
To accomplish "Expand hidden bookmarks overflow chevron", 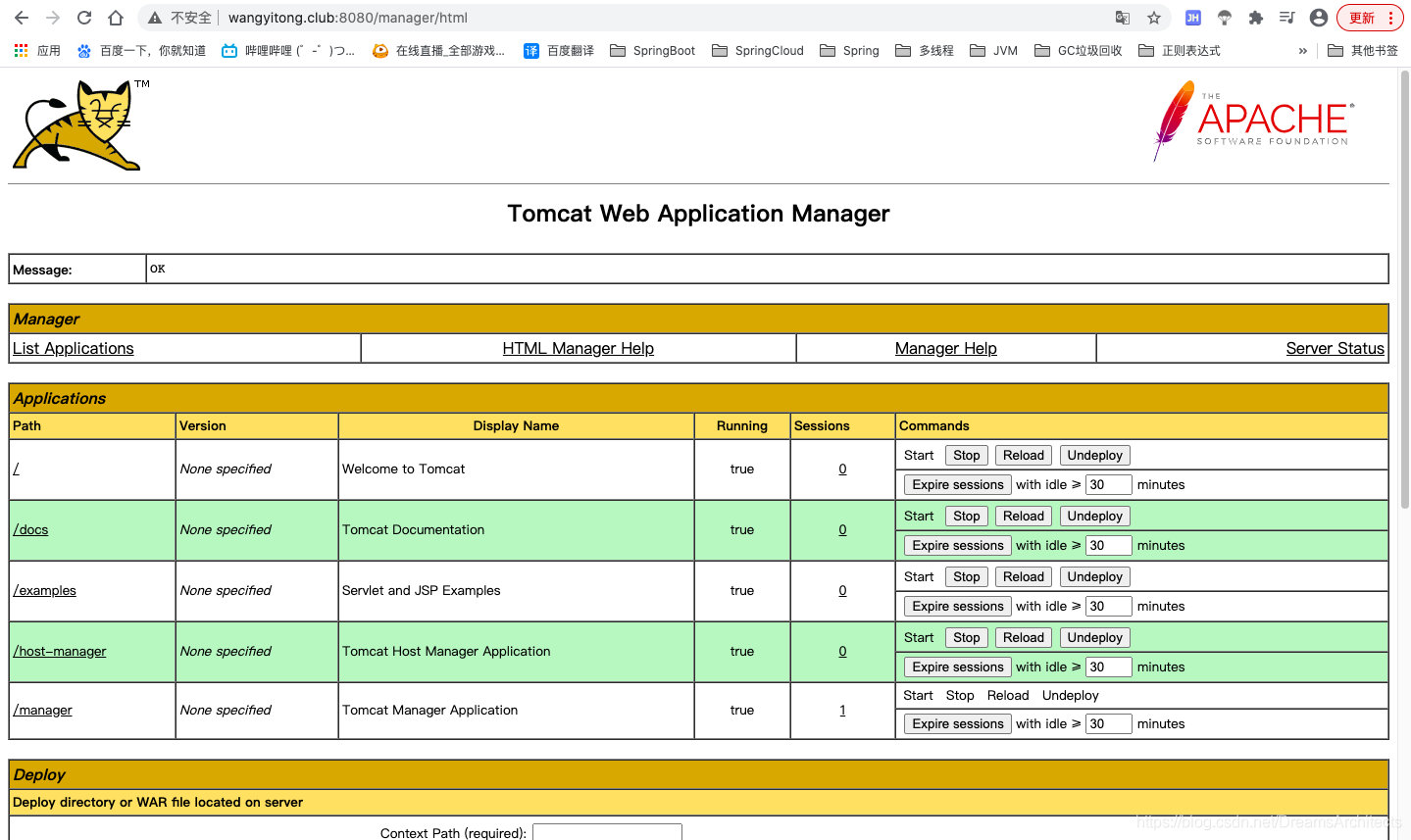I will (x=1302, y=51).
